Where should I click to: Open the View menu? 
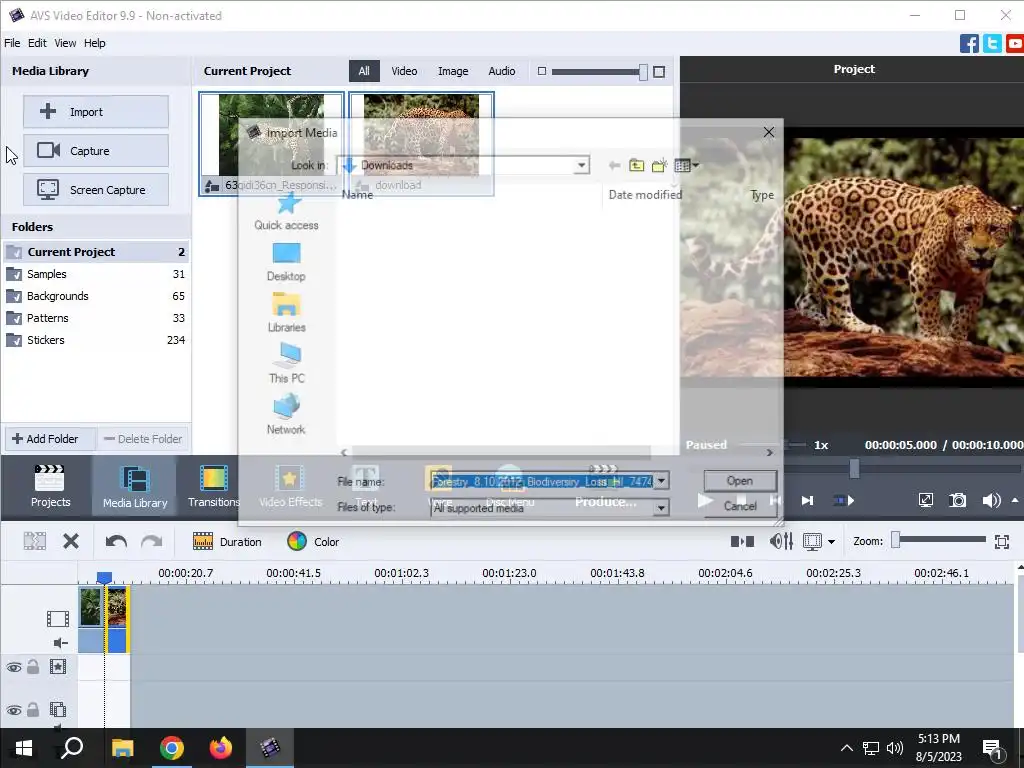[x=65, y=43]
